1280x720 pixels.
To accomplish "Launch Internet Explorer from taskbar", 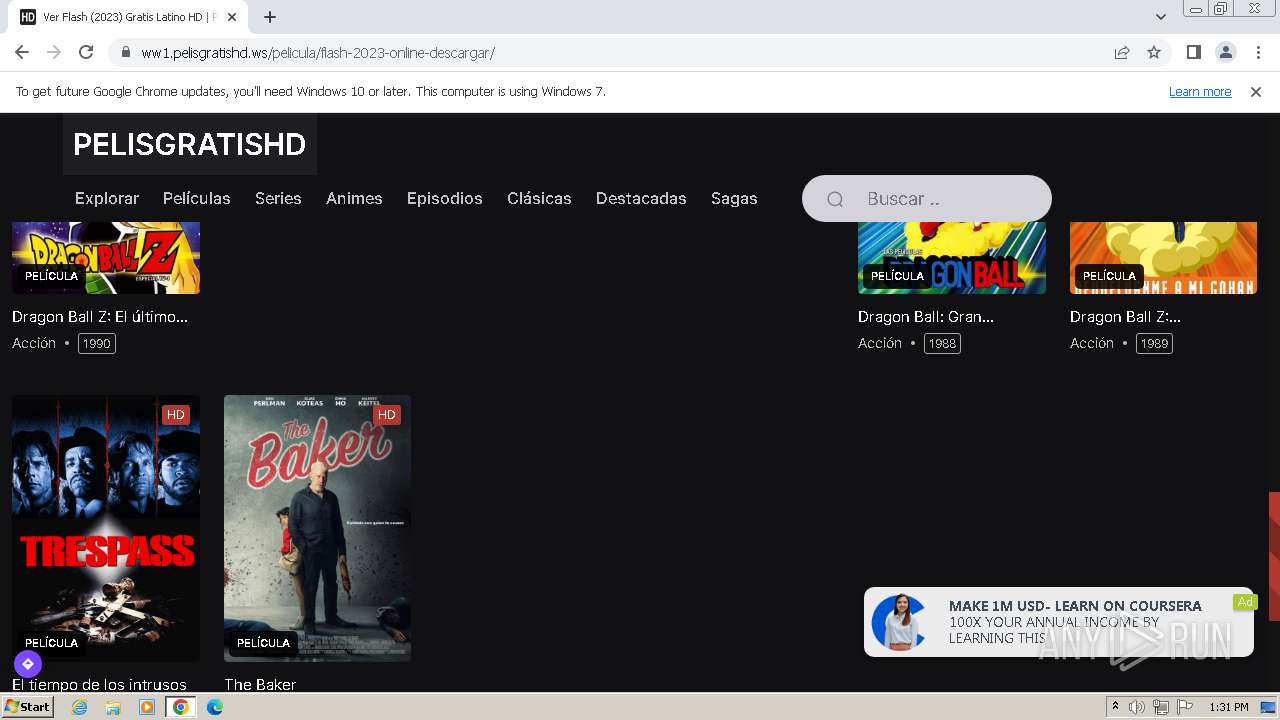I will click(80, 707).
